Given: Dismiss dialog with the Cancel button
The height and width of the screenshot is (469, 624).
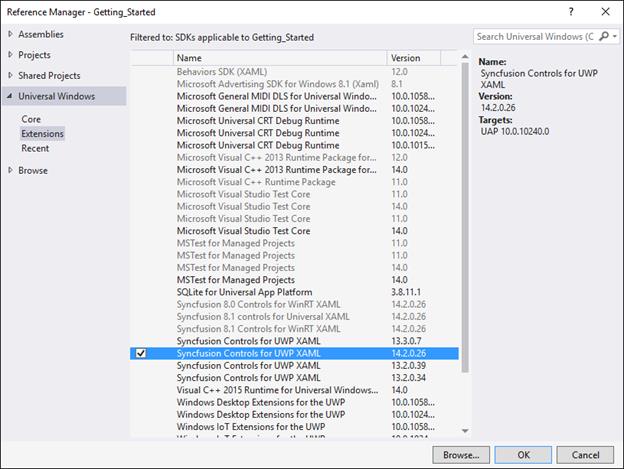Looking at the screenshot, I should [x=585, y=455].
